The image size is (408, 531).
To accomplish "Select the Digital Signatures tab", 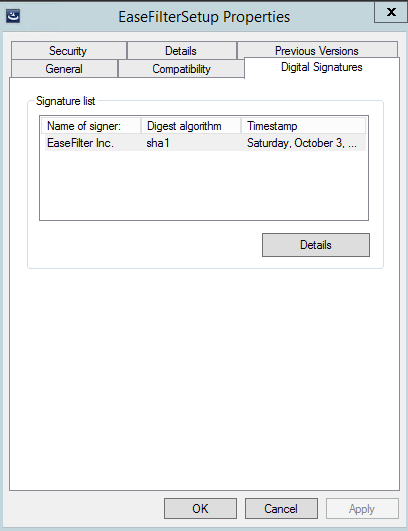I will pyautogui.click(x=322, y=67).
